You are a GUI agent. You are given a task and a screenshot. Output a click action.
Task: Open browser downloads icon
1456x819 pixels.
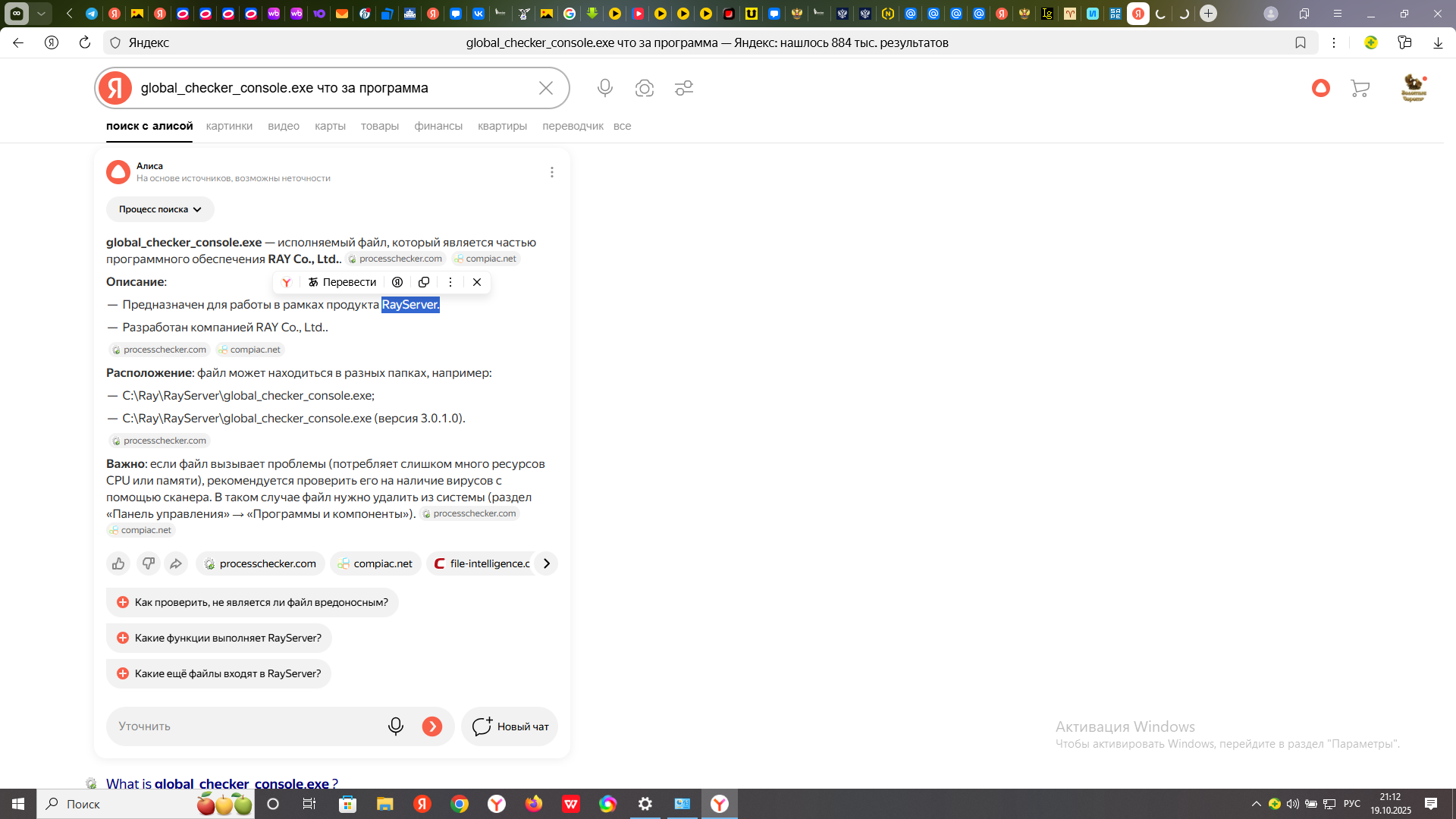pos(1438,42)
